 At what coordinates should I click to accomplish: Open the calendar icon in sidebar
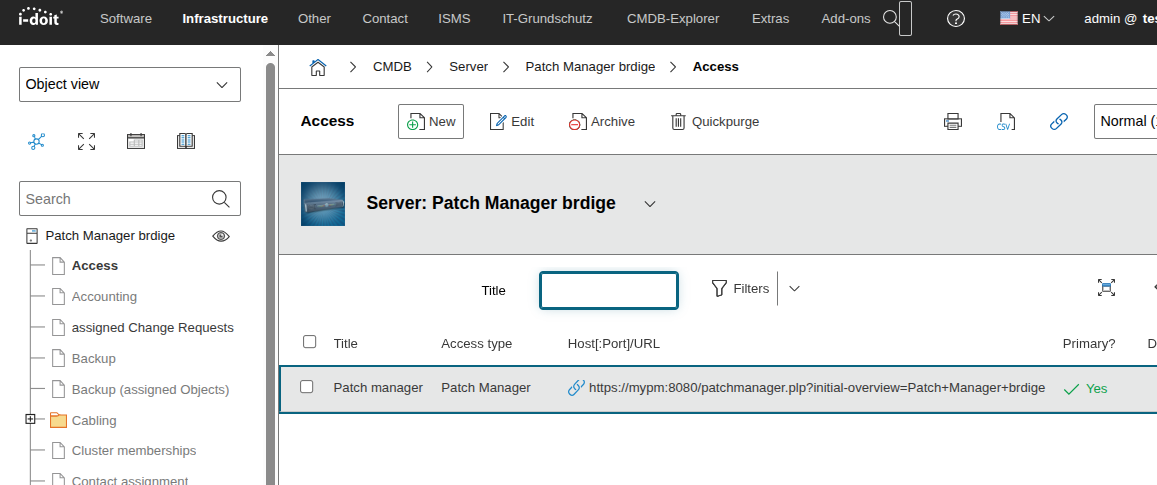136,141
